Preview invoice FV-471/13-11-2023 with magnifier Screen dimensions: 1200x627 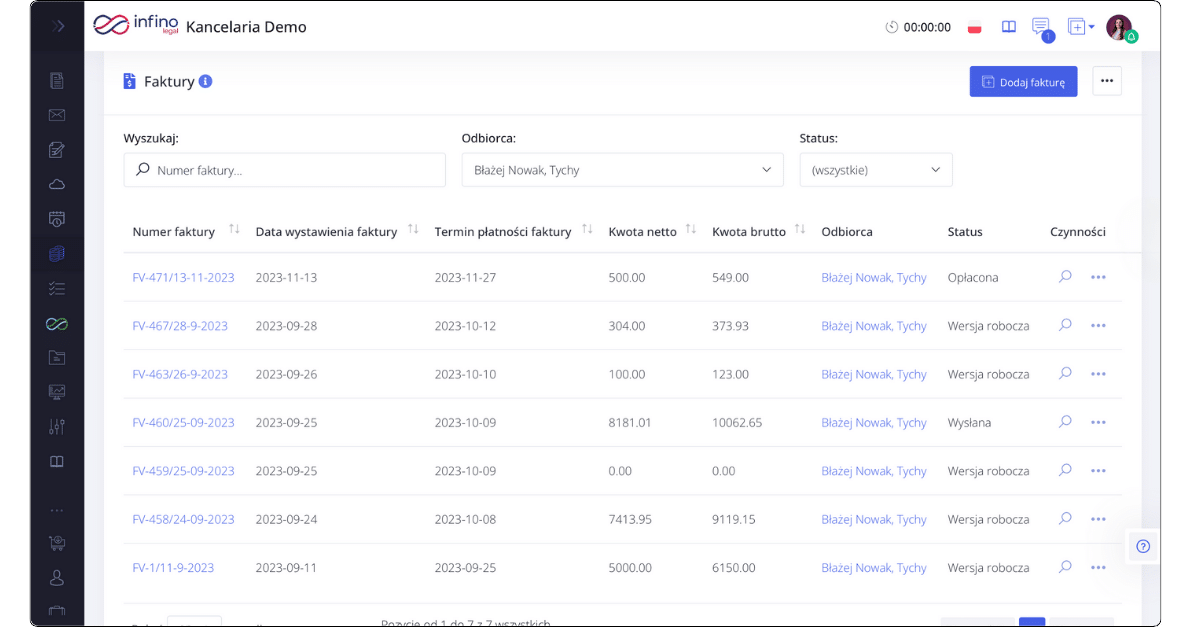pos(1065,276)
